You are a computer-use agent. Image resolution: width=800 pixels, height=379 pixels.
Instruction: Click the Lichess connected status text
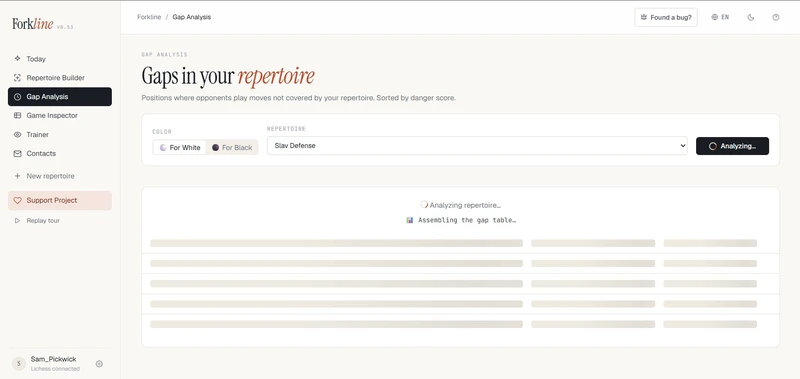(x=55, y=369)
